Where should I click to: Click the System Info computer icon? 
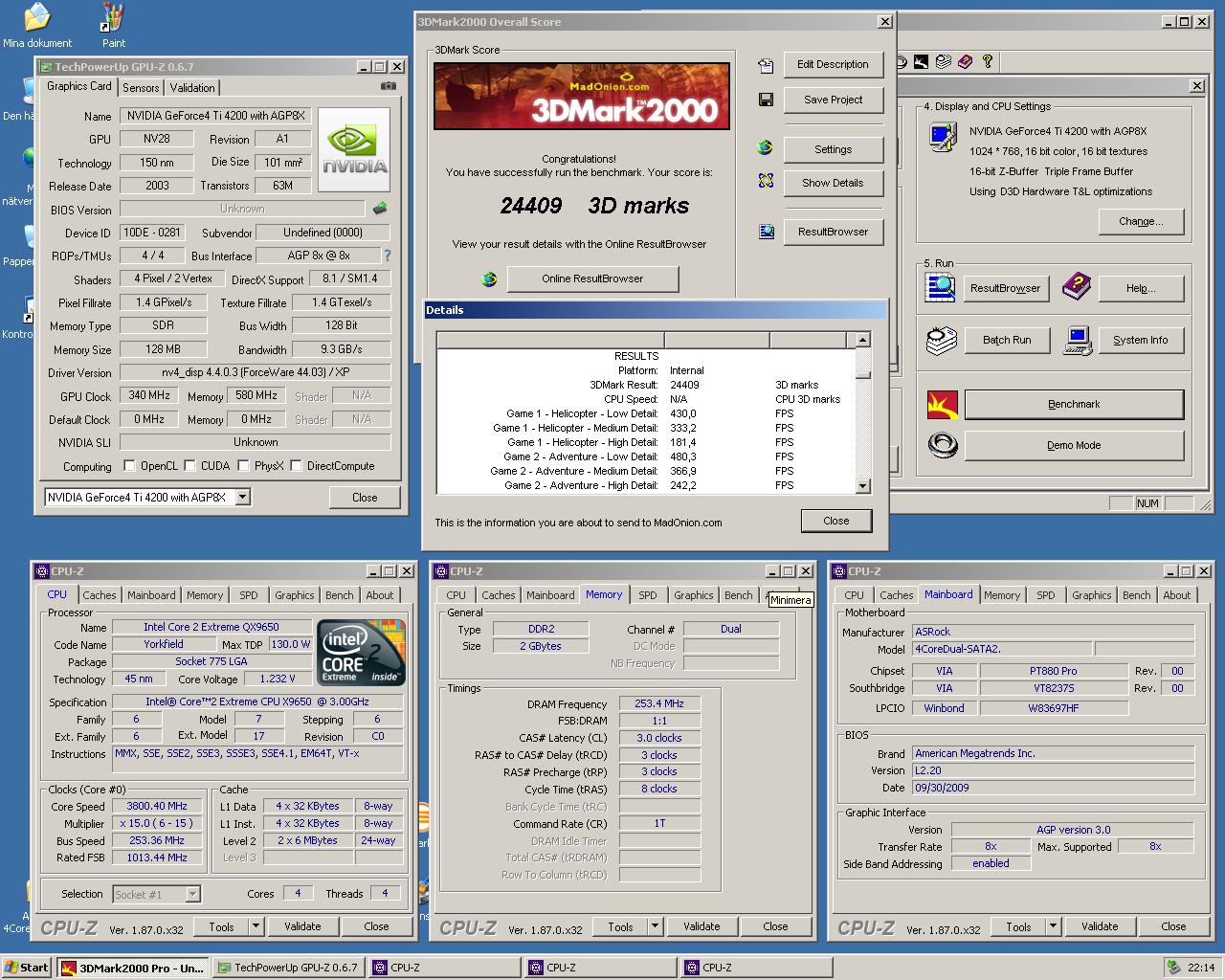pyautogui.click(x=1078, y=340)
